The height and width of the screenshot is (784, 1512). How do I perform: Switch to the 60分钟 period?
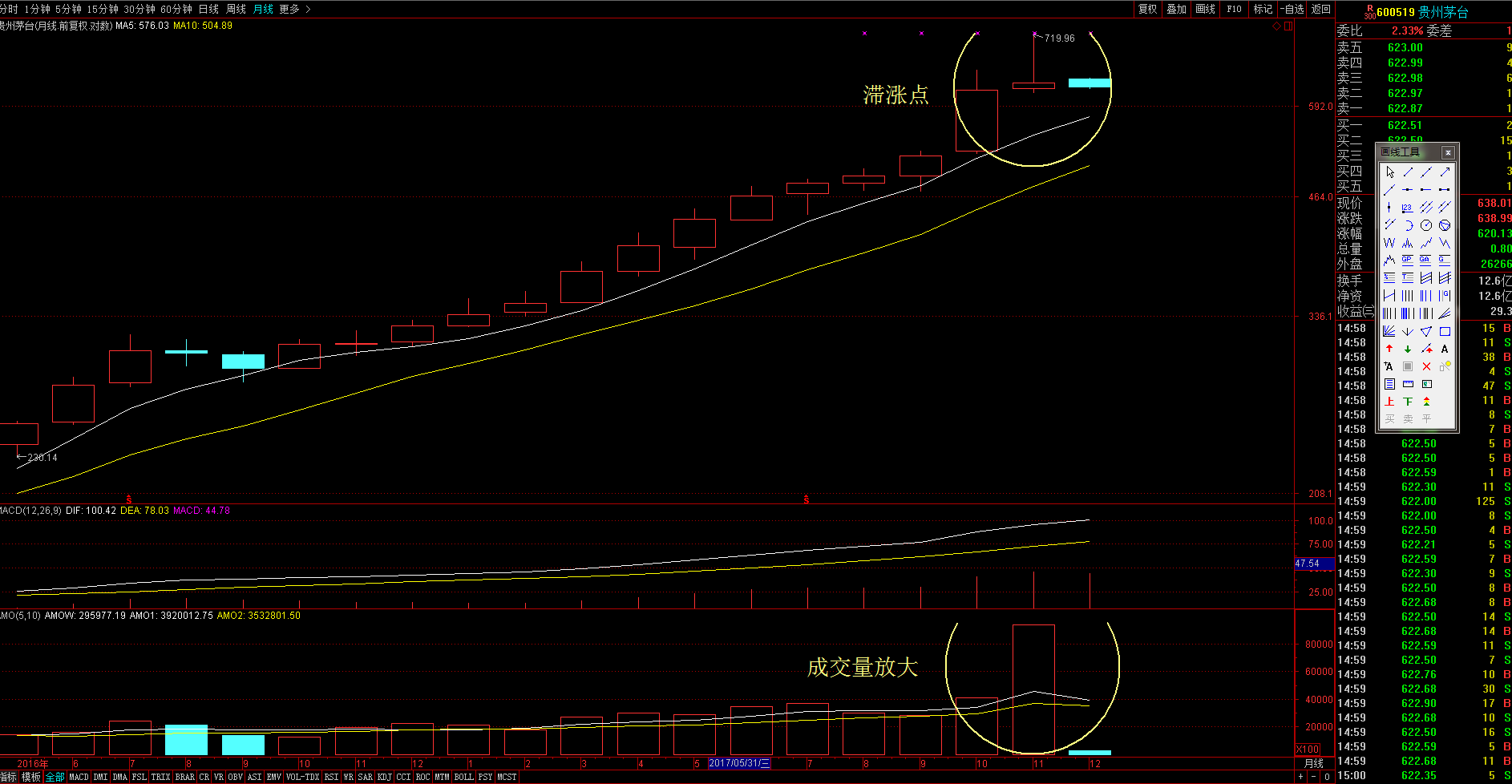[x=176, y=9]
